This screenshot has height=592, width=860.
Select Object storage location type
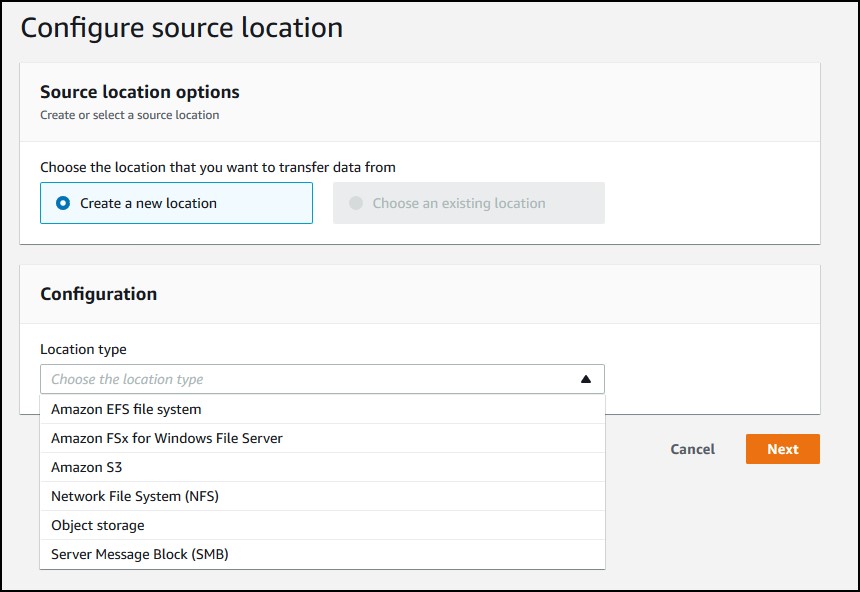tap(322, 526)
